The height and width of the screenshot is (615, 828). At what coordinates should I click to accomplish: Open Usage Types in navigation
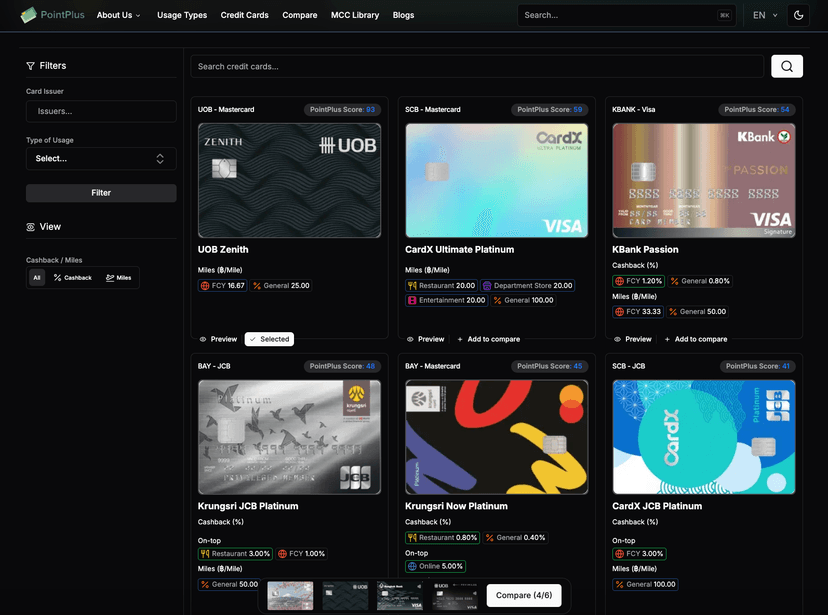click(182, 15)
